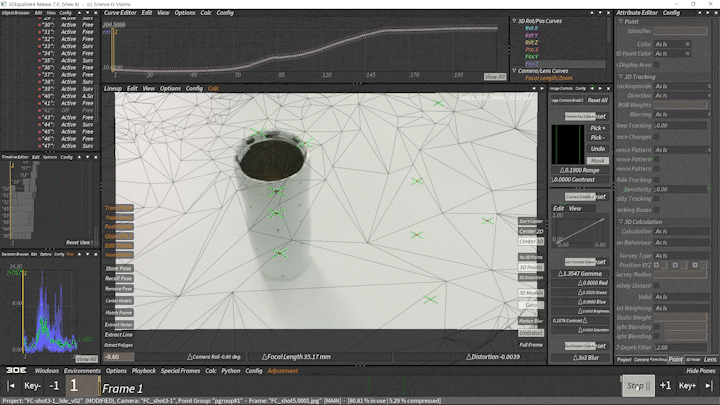
Task: Click the Position XYZ first lock box icon
Action: (657, 265)
